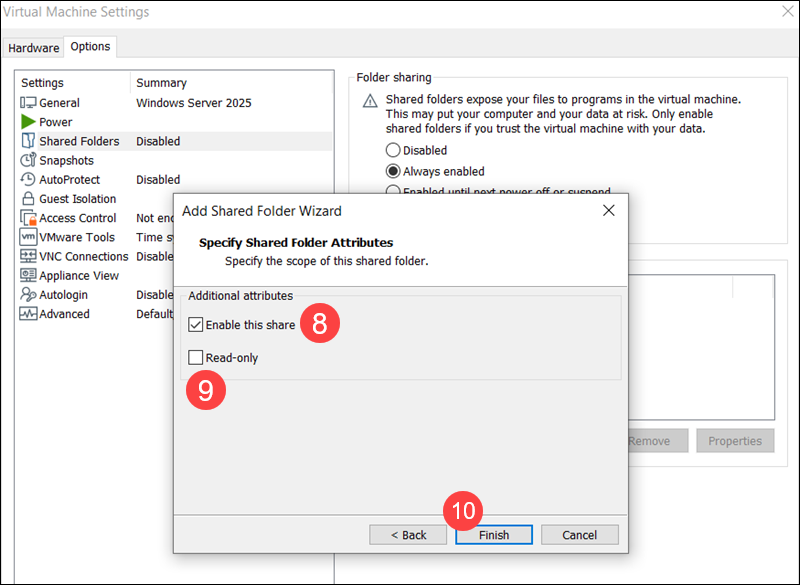
Task: Click the Shared Folders icon
Action: 28,141
